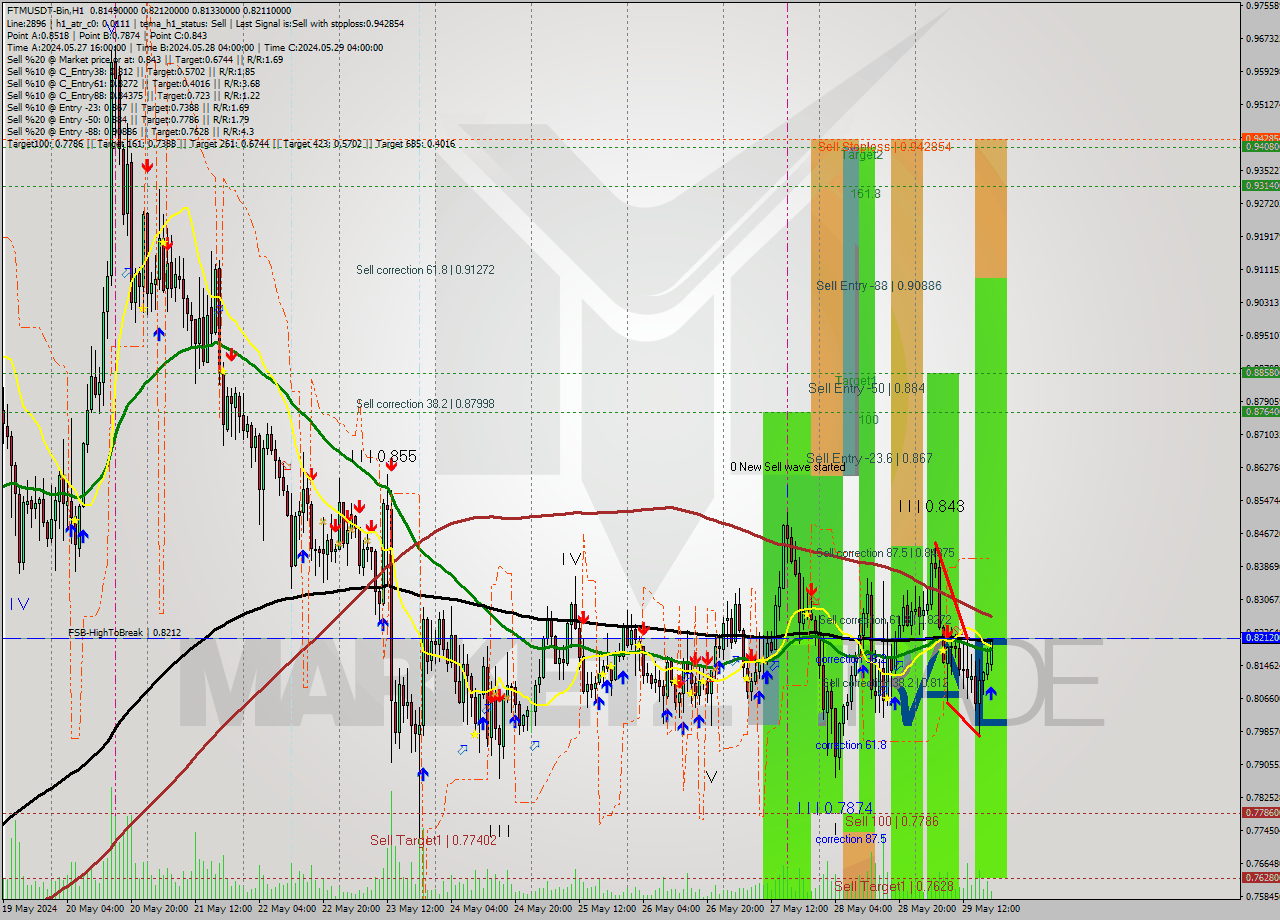Click the 'I I I 0.843' wave label

931,507
